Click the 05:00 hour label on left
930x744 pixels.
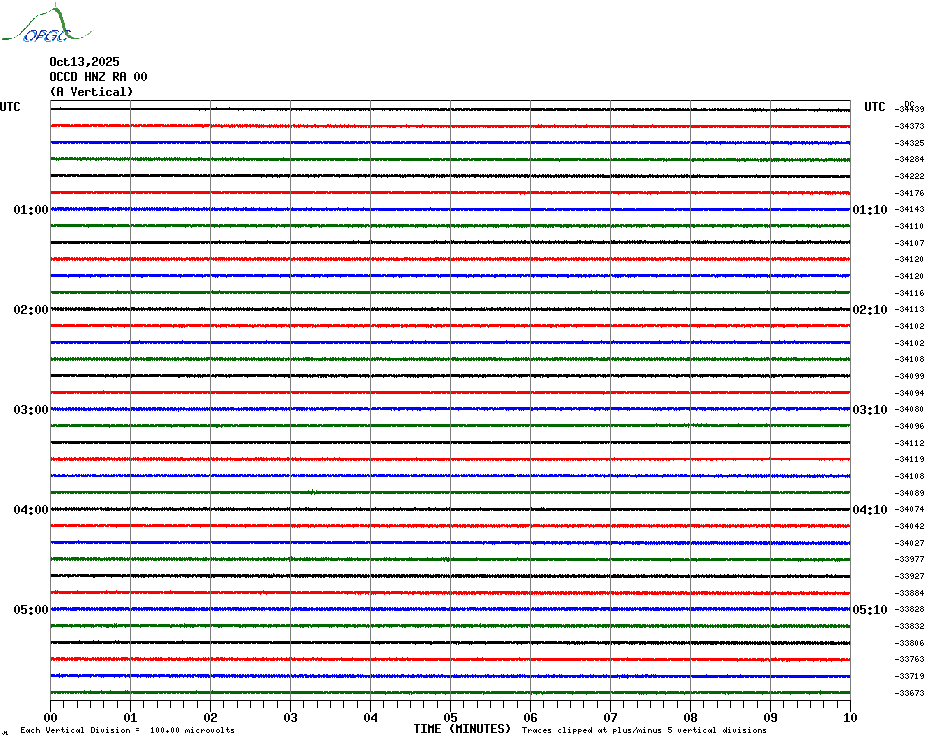(x=30, y=610)
